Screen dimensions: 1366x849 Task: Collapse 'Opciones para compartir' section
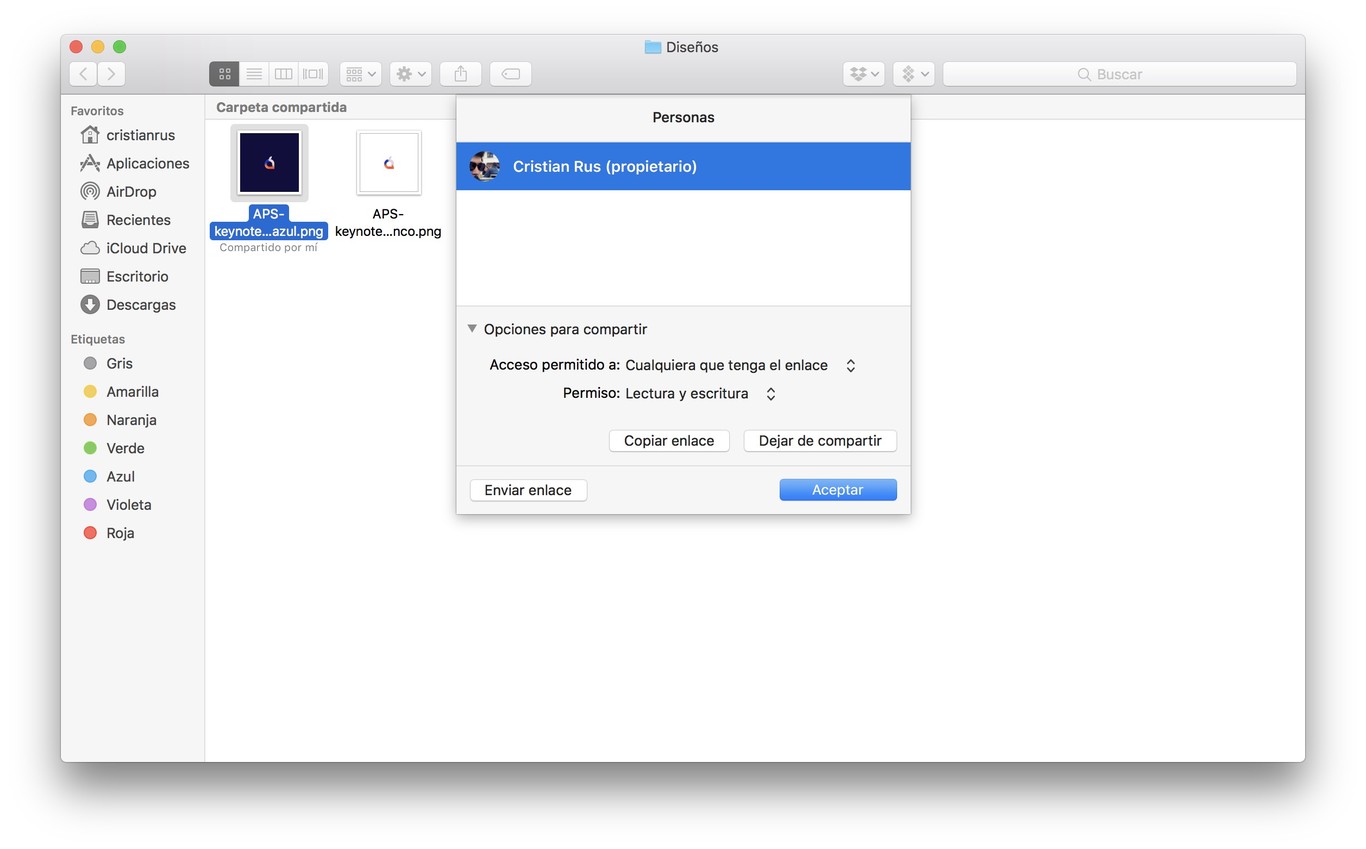[x=472, y=329]
